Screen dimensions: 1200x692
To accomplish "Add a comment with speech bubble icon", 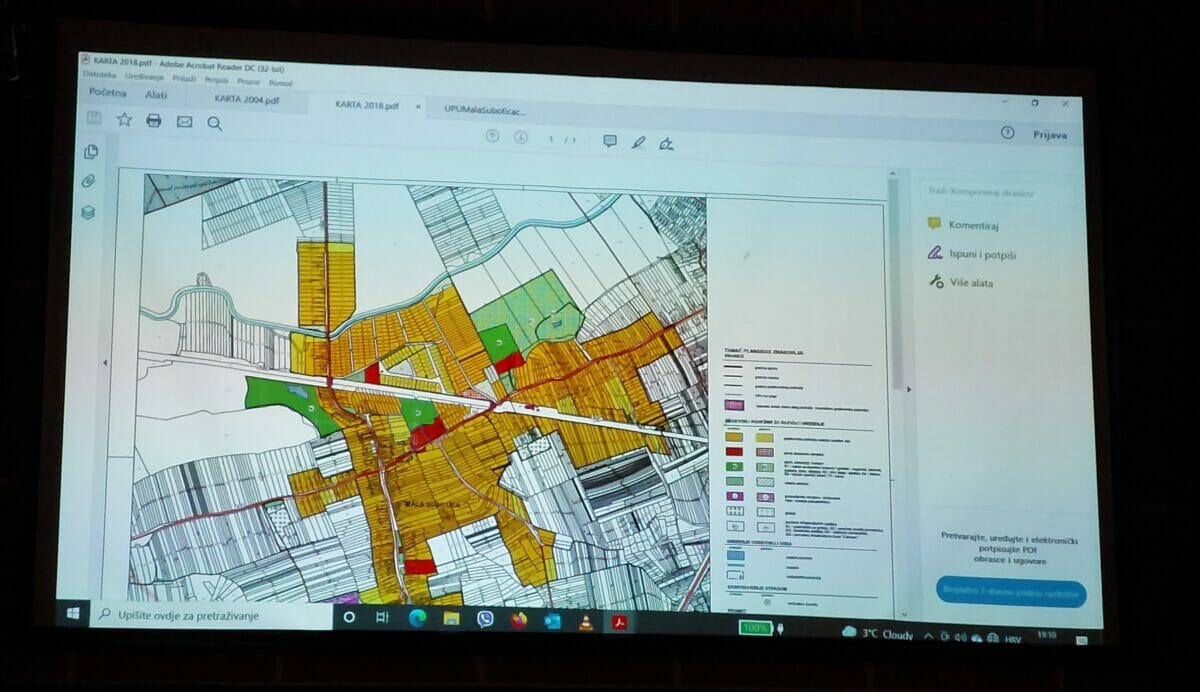I will pyautogui.click(x=609, y=141).
